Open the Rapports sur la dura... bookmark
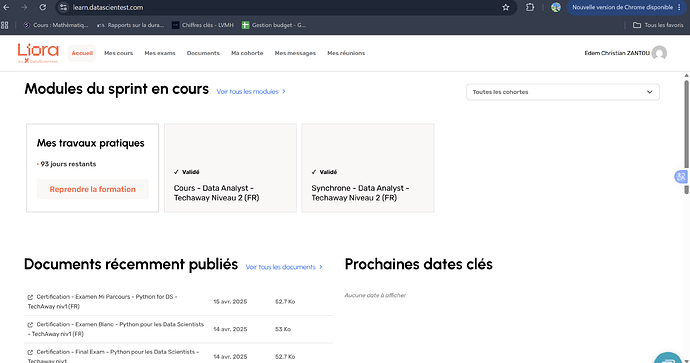690x363 pixels. pyautogui.click(x=131, y=25)
